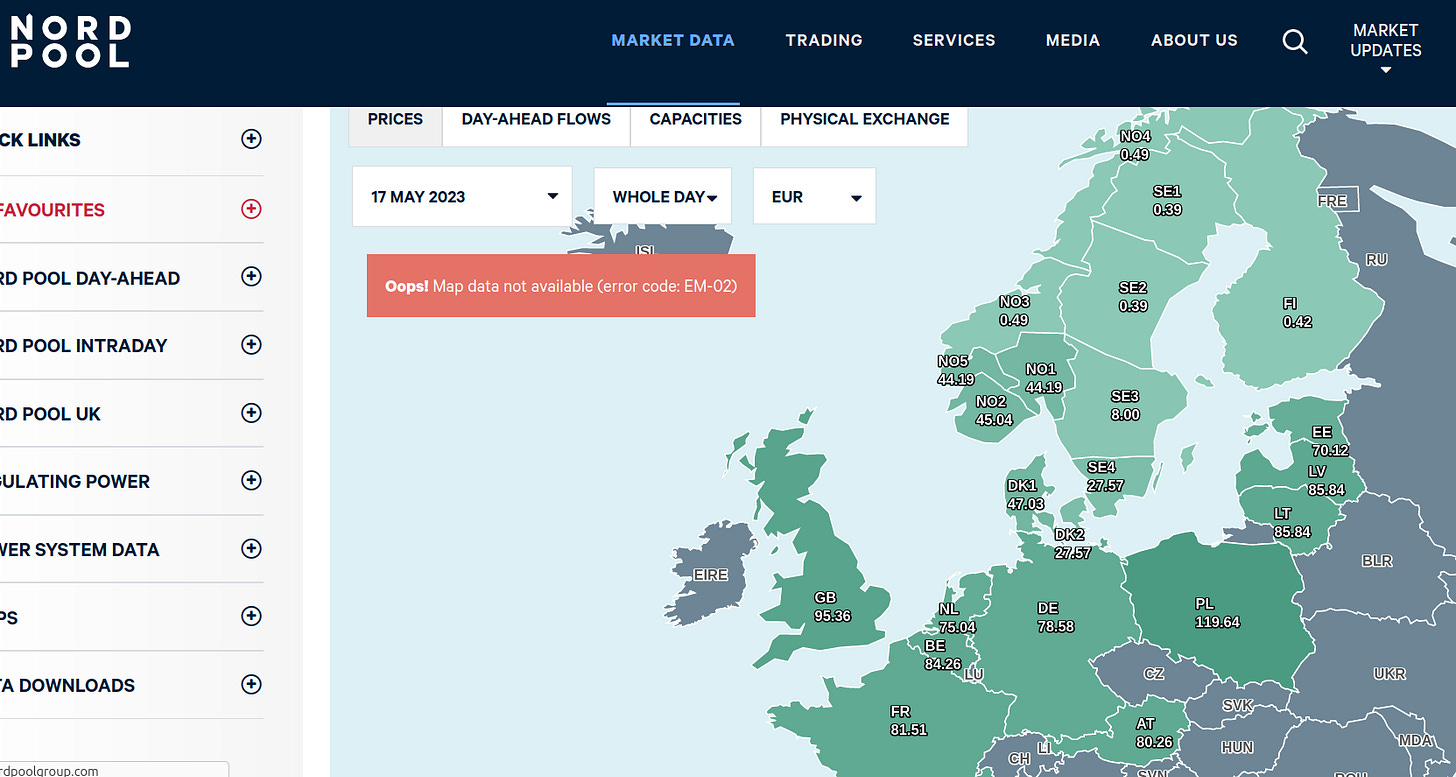Open Power System Data sidebar link
1456x777 pixels.
pyautogui.click(x=80, y=550)
